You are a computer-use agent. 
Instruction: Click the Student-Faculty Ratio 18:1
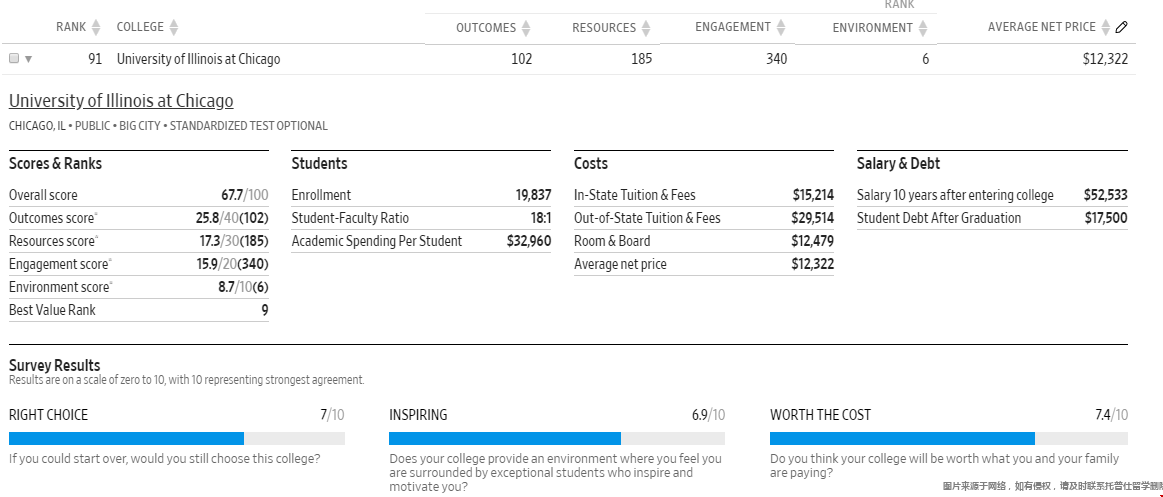coord(539,218)
